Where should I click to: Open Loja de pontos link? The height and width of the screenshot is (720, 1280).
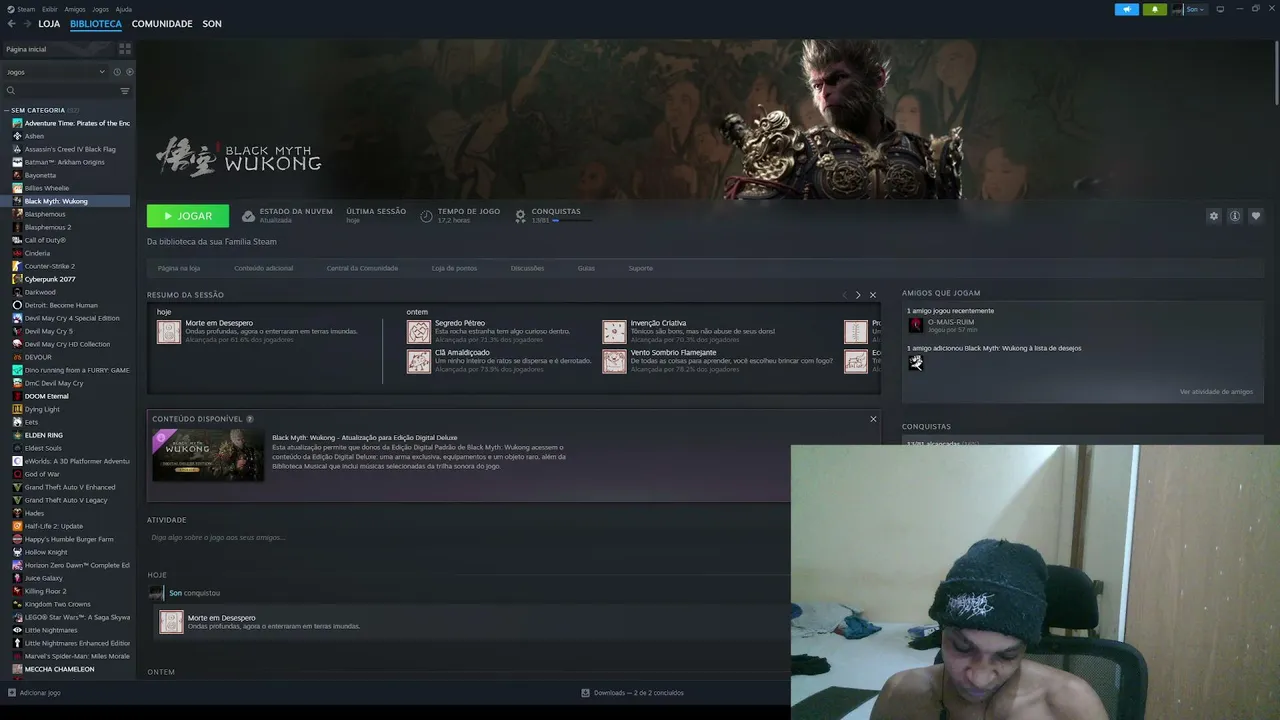click(454, 268)
